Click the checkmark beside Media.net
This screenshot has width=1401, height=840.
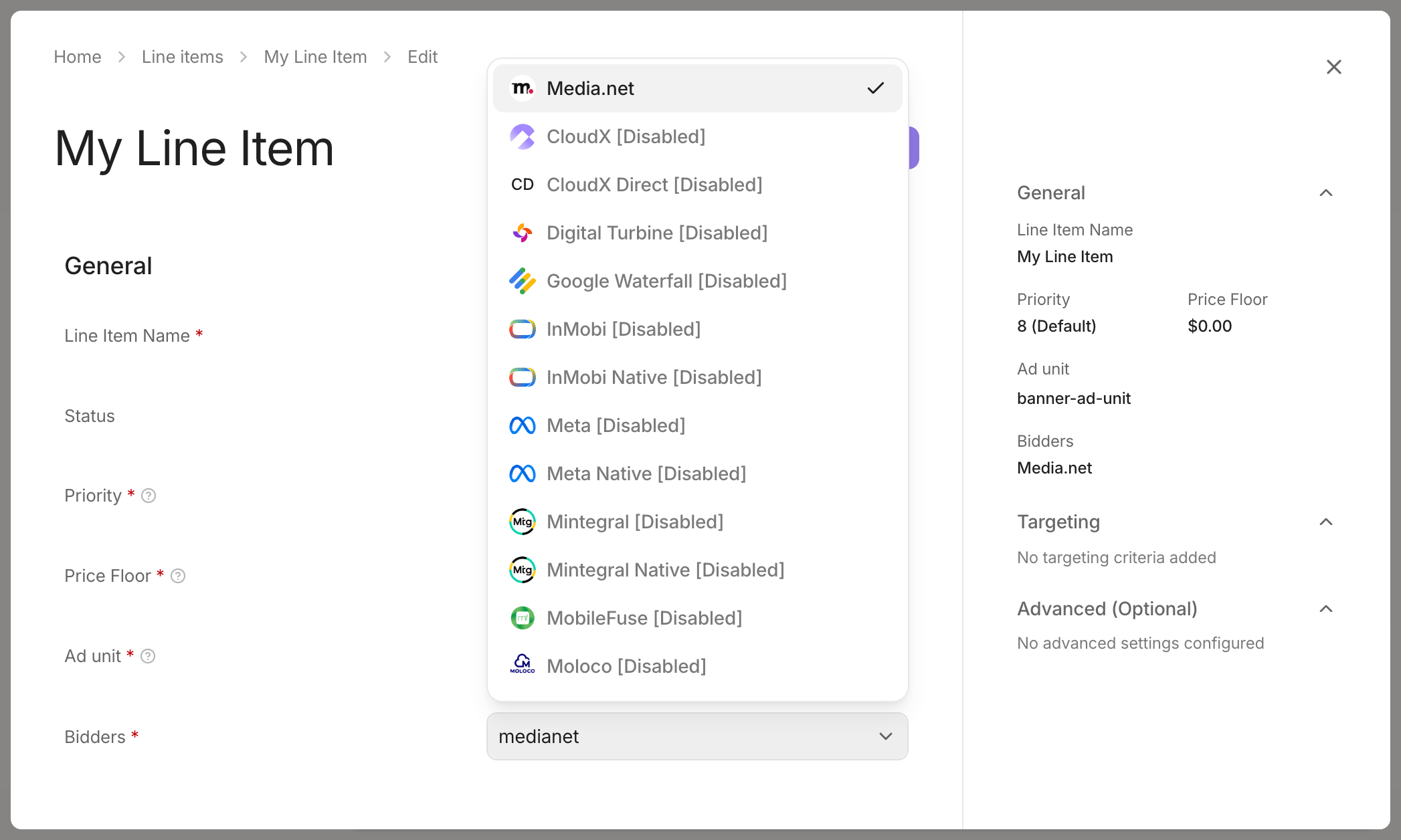pyautogui.click(x=876, y=88)
